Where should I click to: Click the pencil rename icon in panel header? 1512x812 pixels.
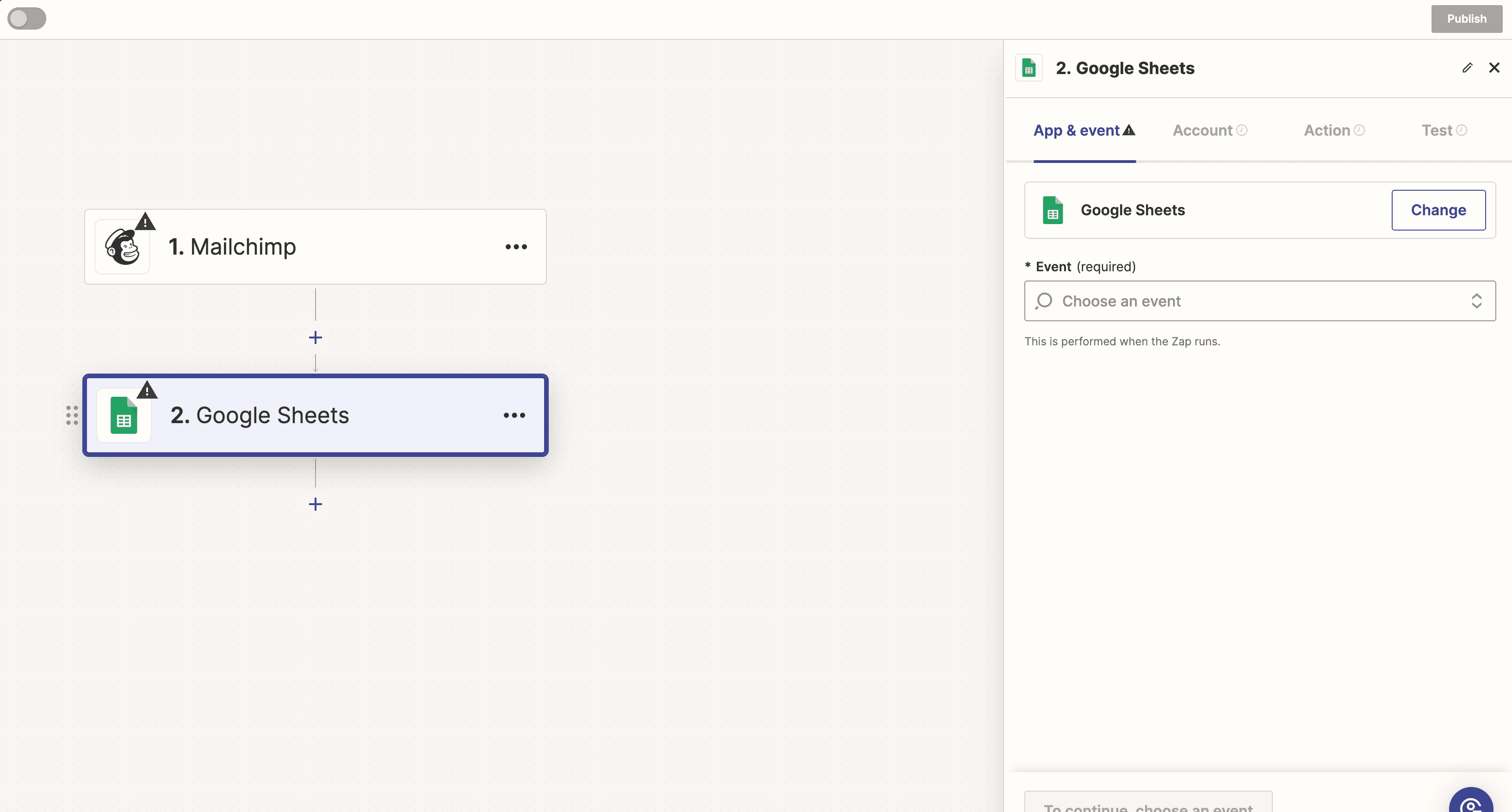[1467, 68]
